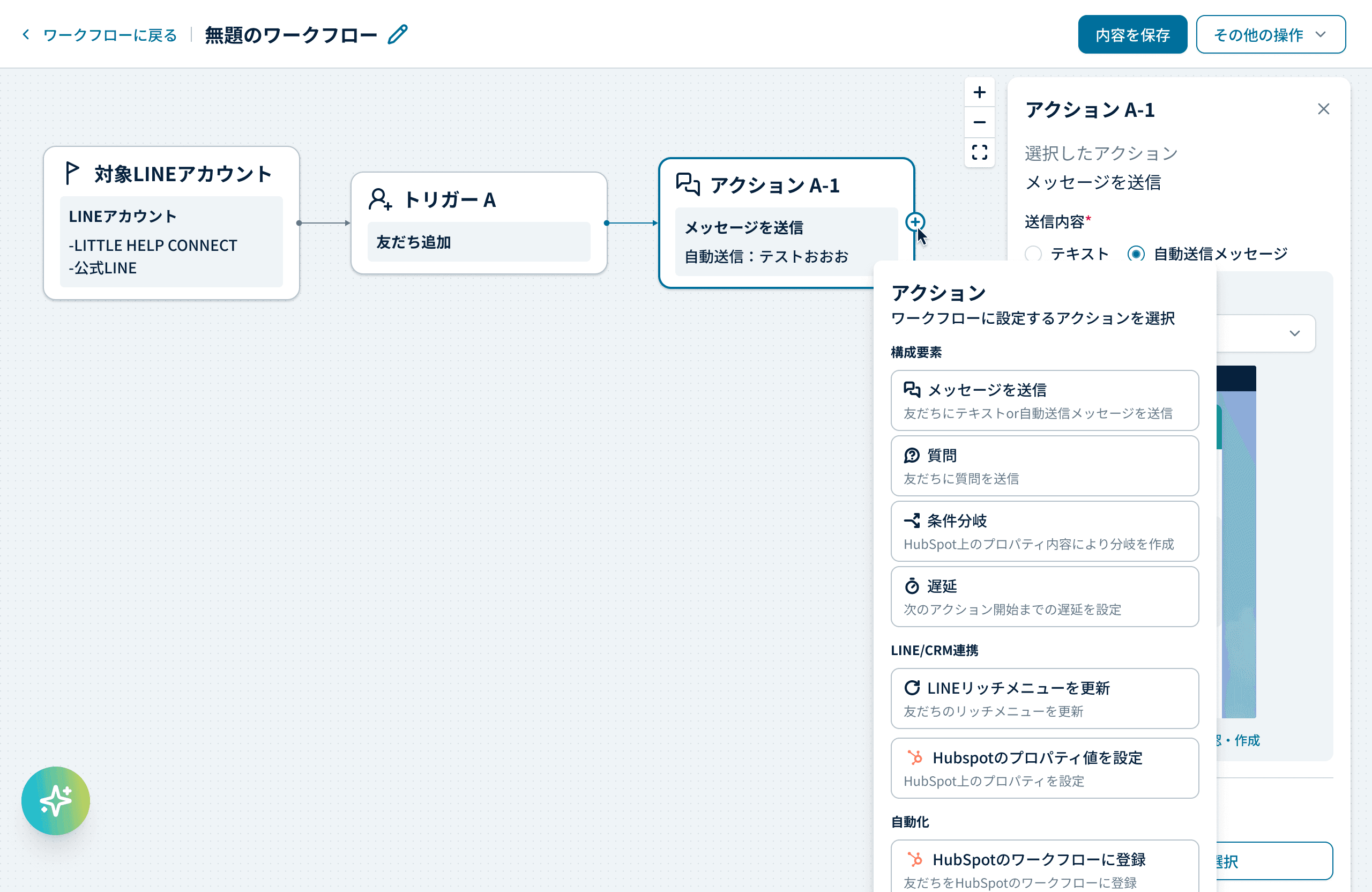Go back via ワークフローに戻る link
The image size is (1372, 892).
pyautogui.click(x=109, y=35)
